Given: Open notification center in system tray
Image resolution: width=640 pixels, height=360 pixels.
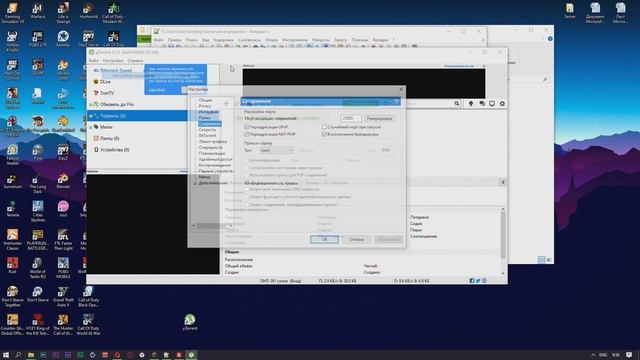Looking at the screenshot, I should pyautogui.click(x=629, y=355).
